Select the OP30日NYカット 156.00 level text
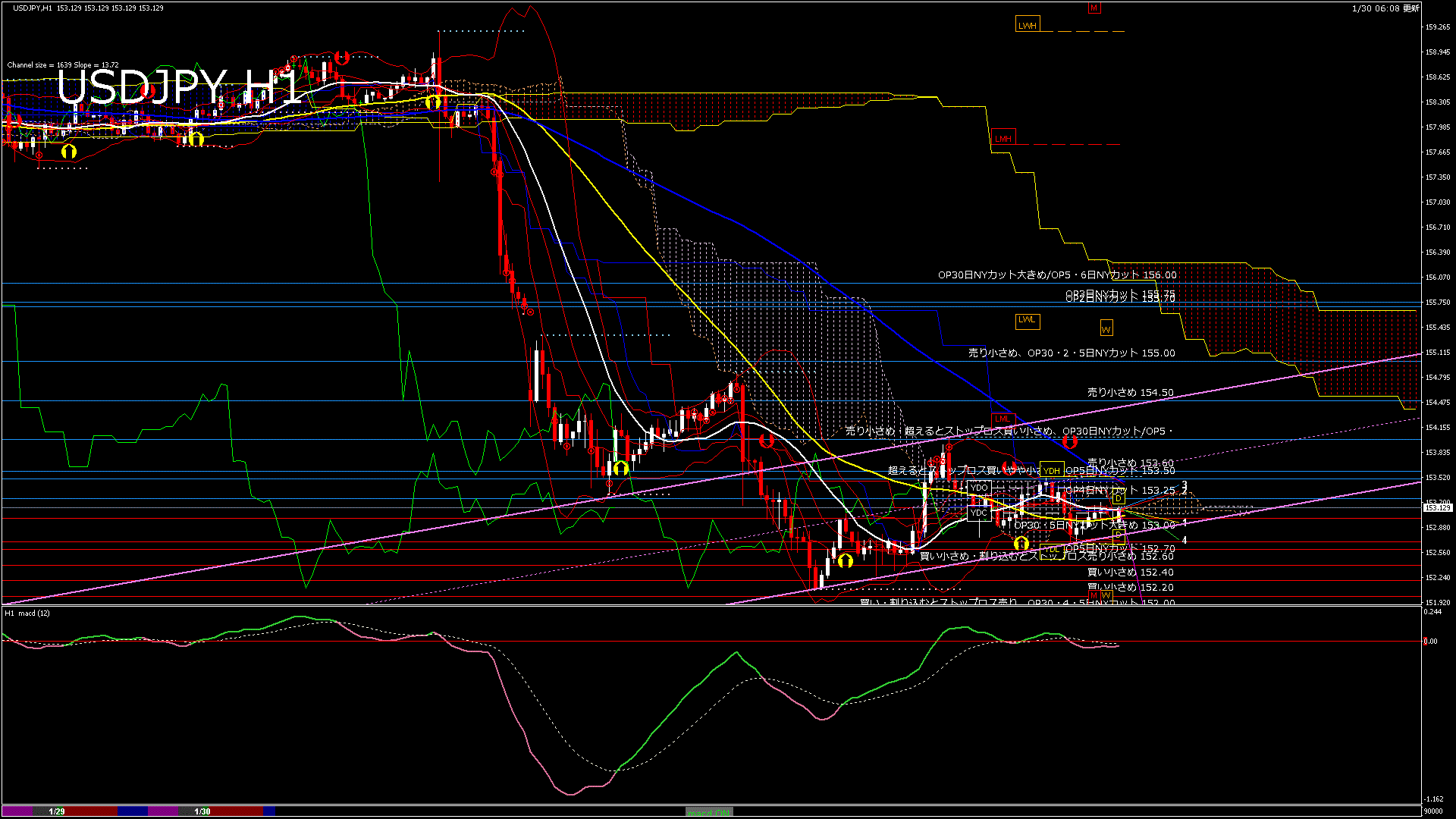Viewport: 1456px width, 819px height. pyautogui.click(x=1057, y=275)
